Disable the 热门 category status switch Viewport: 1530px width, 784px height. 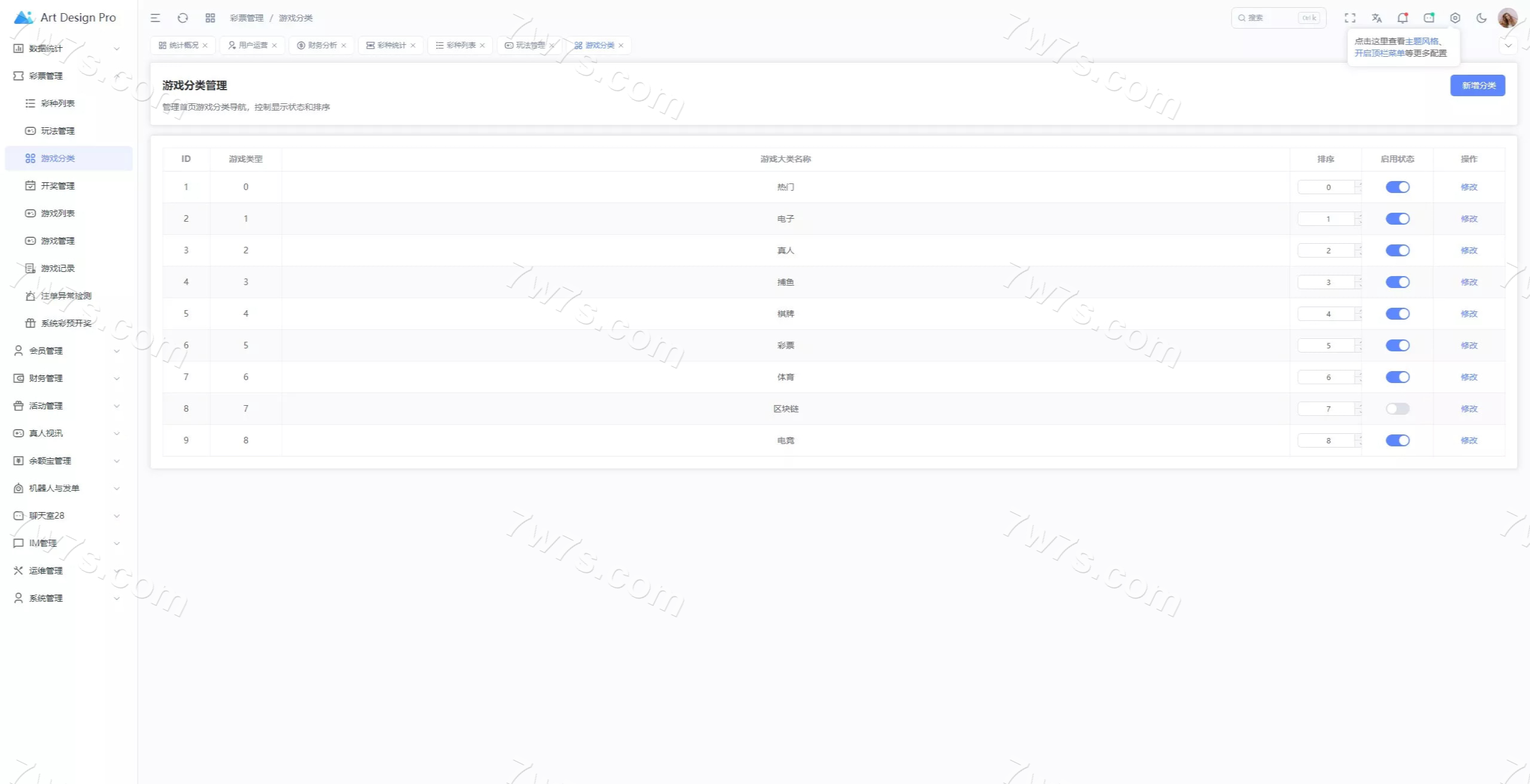pyautogui.click(x=1397, y=187)
